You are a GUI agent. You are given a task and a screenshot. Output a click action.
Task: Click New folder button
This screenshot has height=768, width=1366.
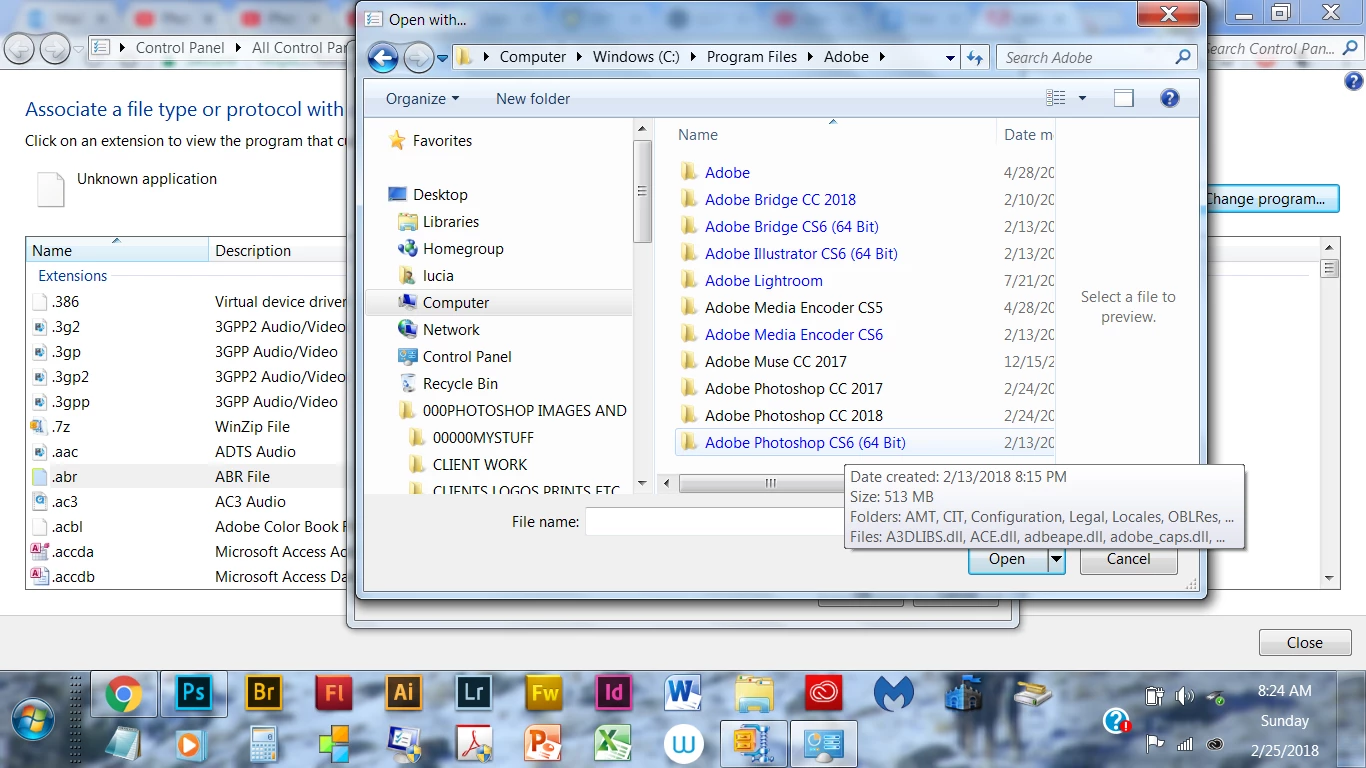pyautogui.click(x=533, y=98)
